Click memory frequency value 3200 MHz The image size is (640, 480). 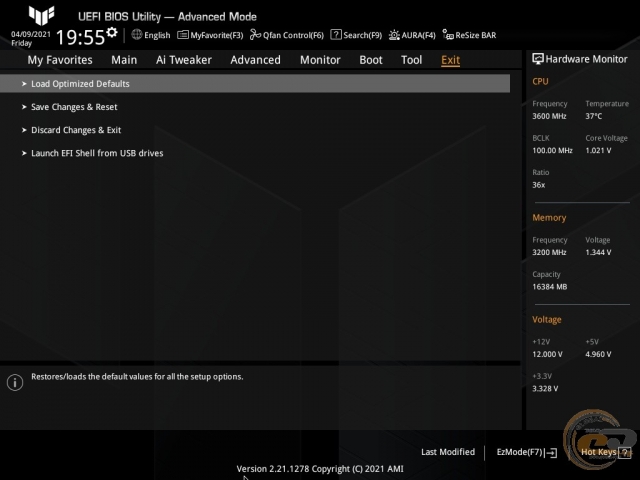tap(549, 252)
